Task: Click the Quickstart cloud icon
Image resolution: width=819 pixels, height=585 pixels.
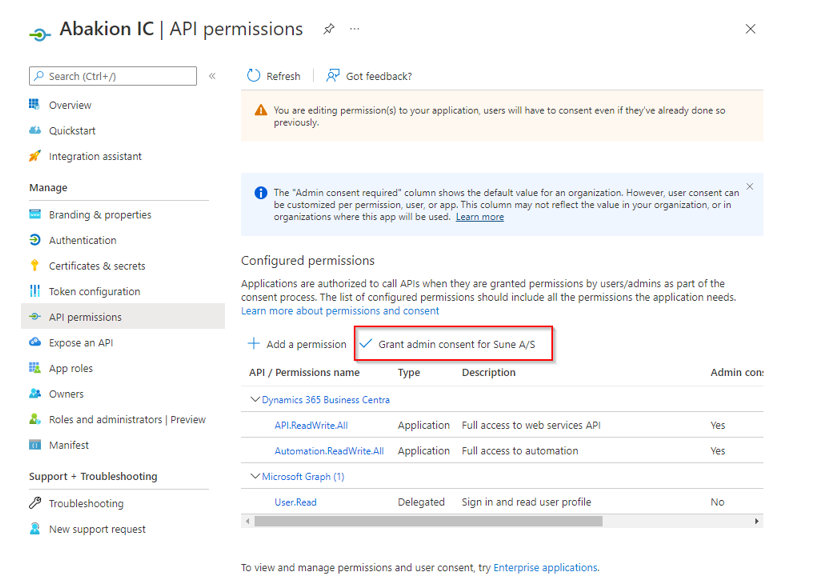Action: coord(34,130)
